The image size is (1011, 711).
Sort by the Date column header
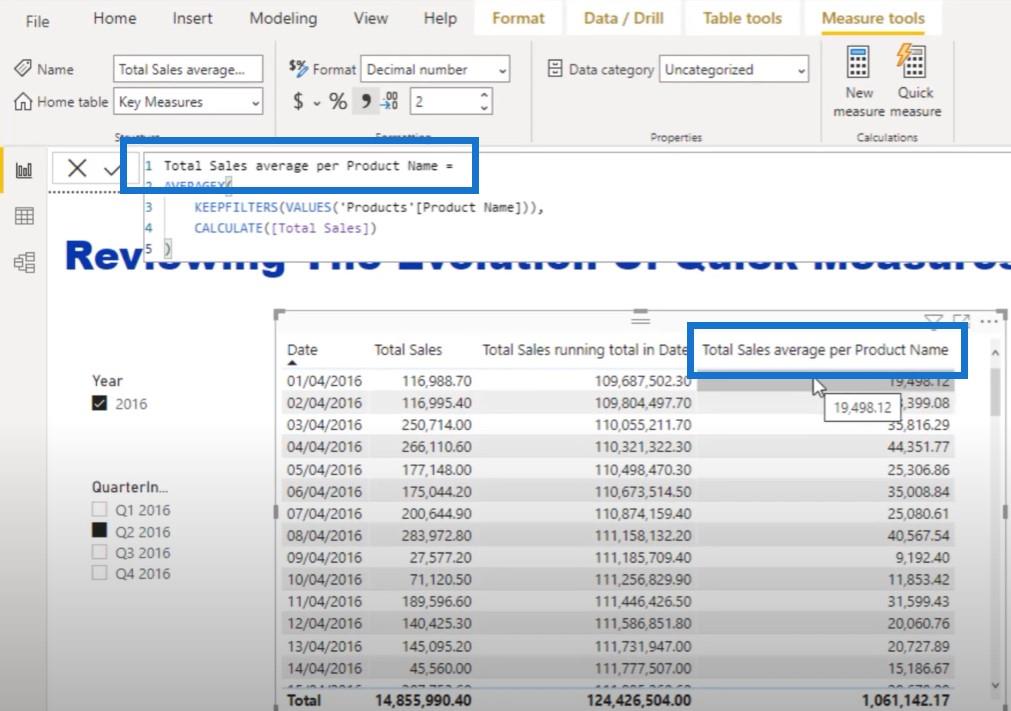coord(302,349)
